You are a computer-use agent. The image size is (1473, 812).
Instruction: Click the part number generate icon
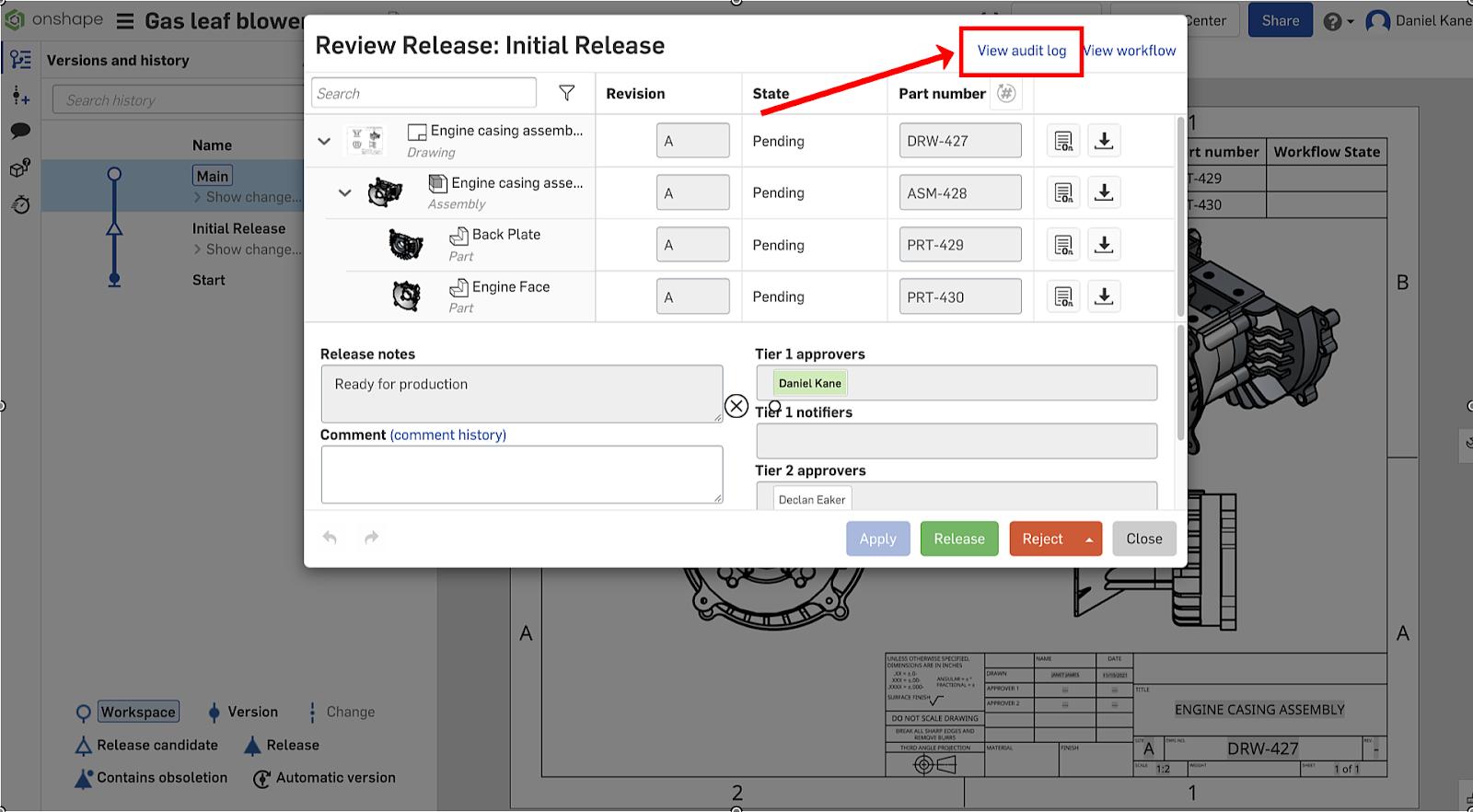coord(1006,93)
